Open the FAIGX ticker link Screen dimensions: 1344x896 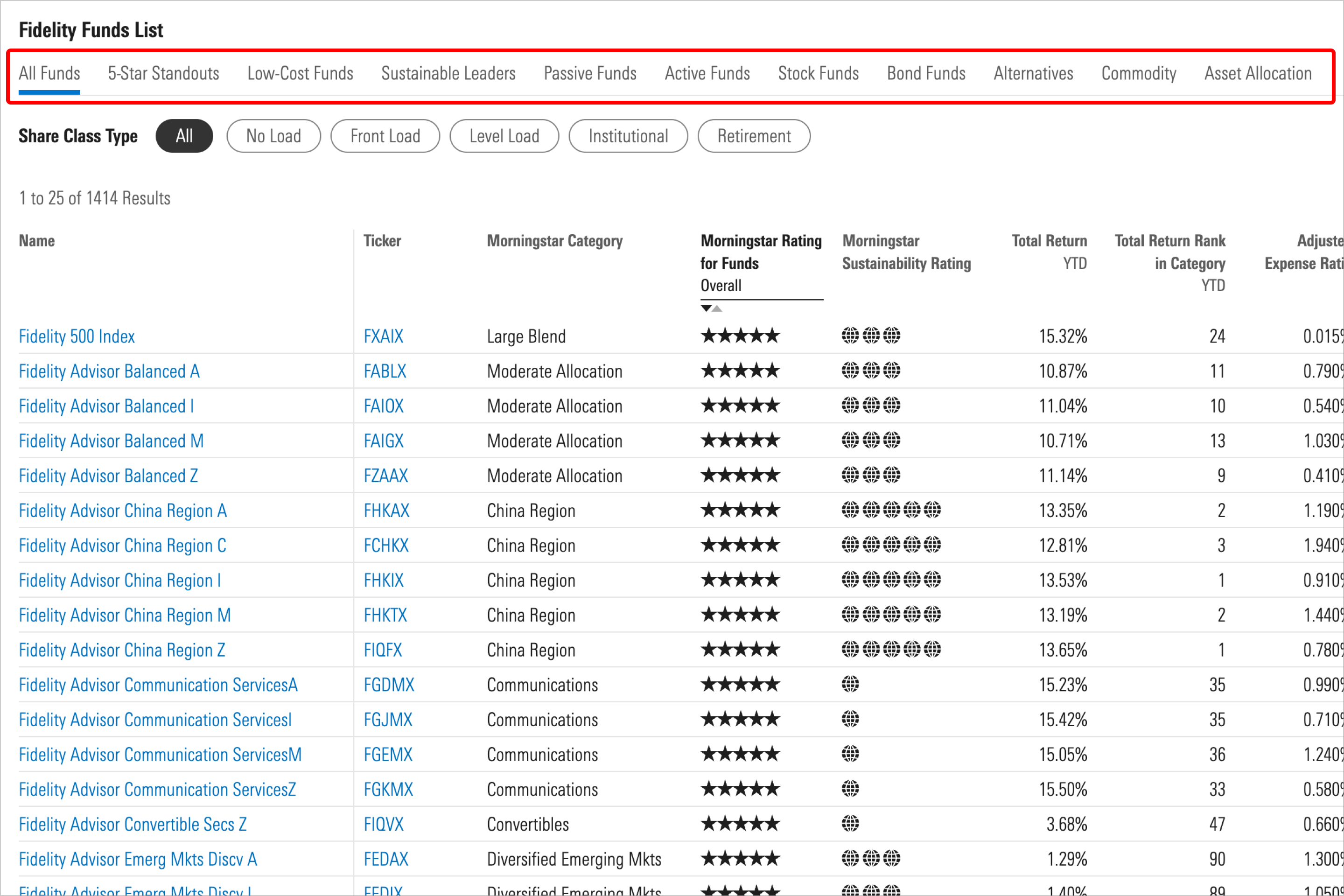pos(384,441)
